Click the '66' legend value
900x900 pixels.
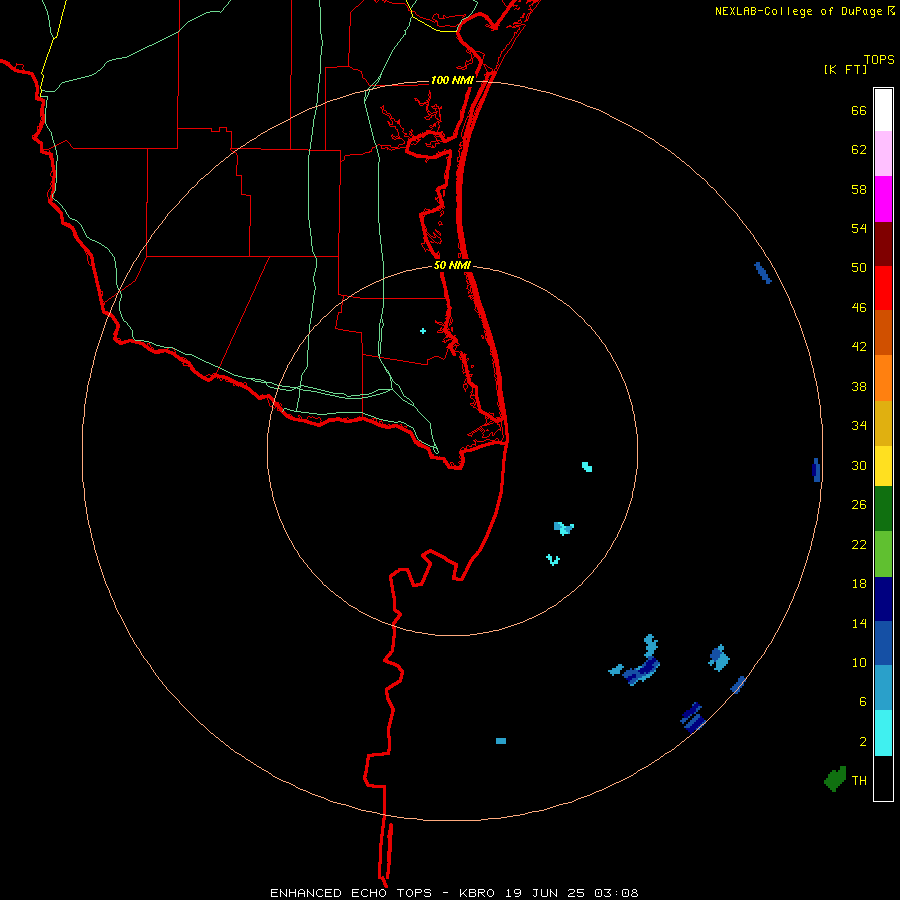coord(859,110)
